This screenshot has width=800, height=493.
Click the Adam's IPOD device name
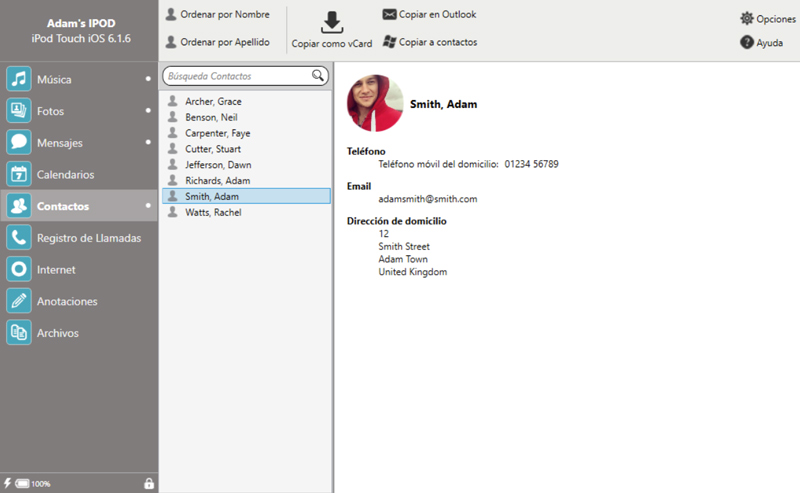81,23
